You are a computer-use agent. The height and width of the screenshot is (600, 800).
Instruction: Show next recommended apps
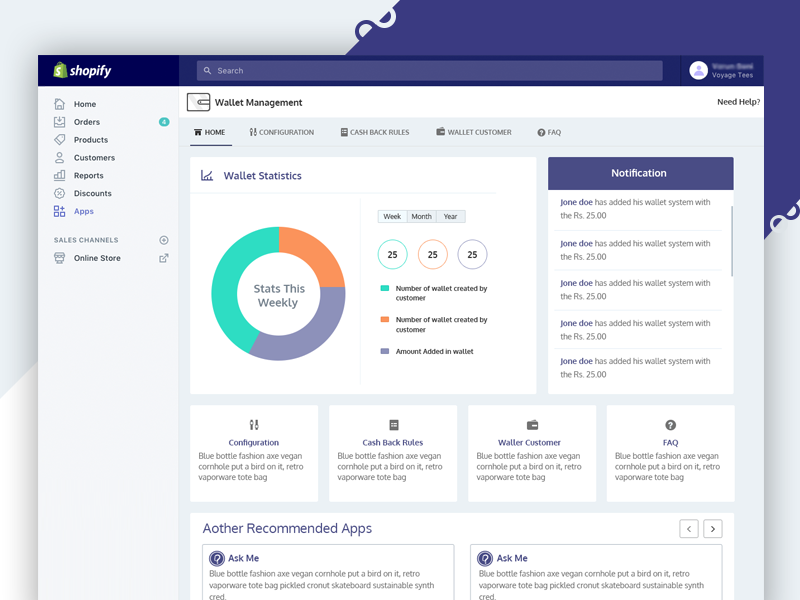713,529
